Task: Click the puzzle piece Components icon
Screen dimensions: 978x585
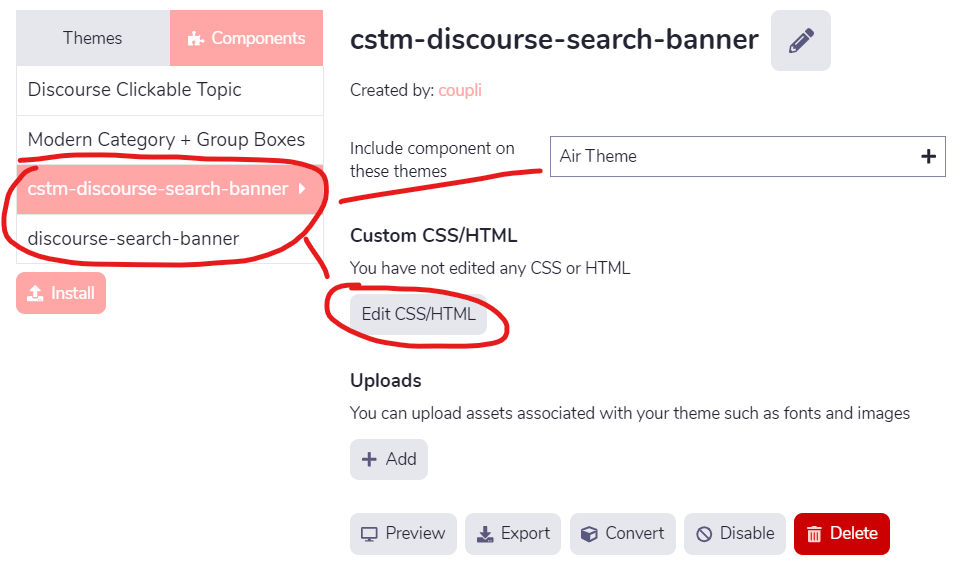Action: coord(196,39)
